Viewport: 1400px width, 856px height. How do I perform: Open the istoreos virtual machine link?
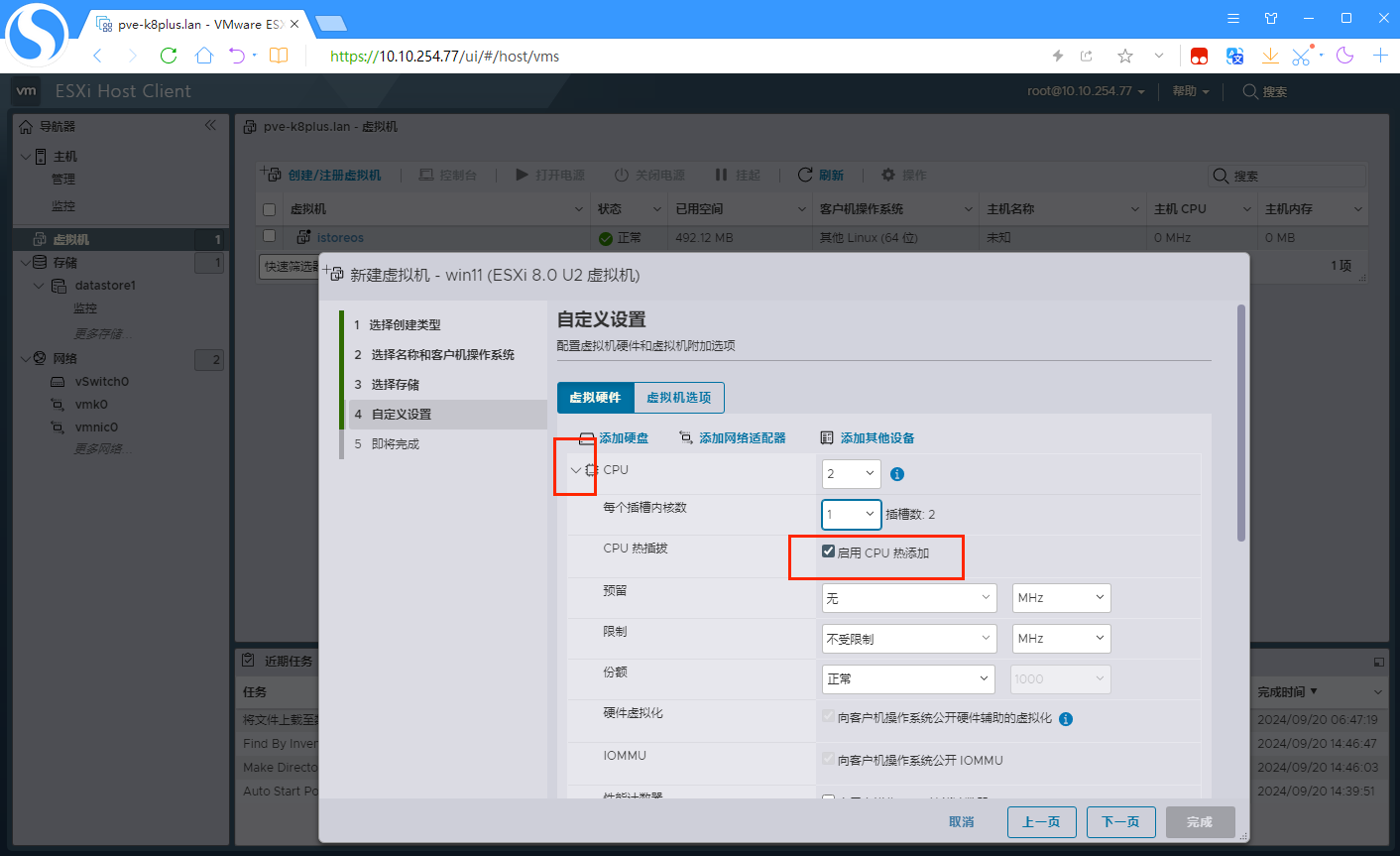[x=340, y=238]
